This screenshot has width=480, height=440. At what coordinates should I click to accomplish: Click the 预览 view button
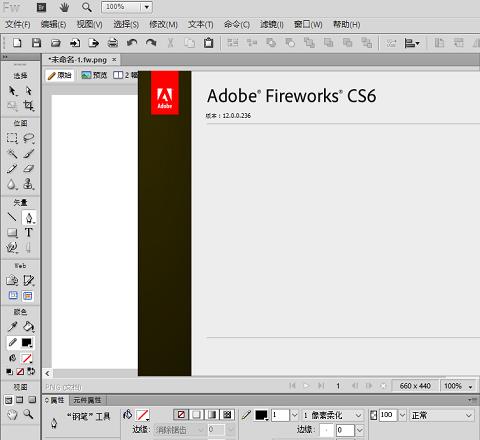[x=94, y=75]
